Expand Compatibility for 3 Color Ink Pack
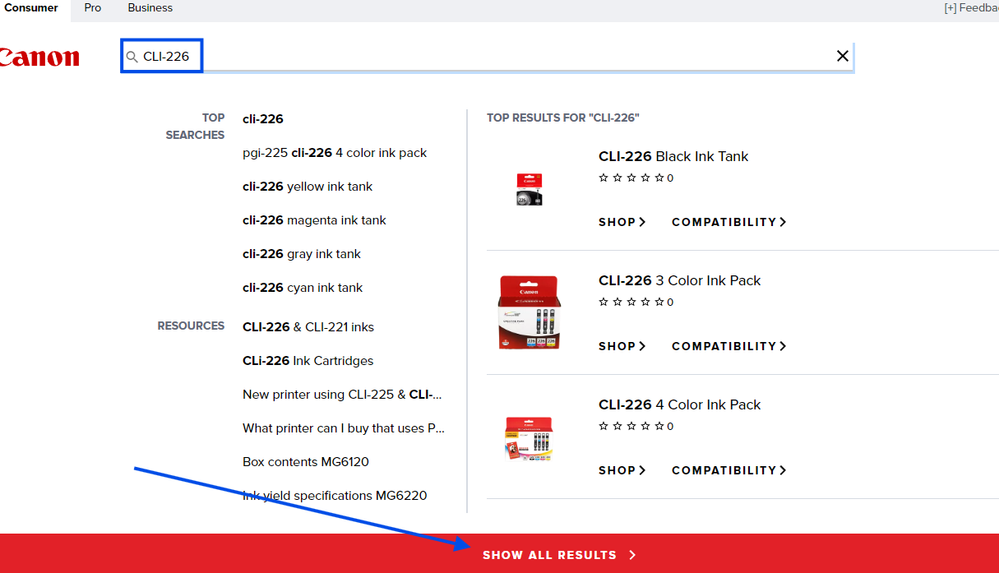 coord(728,346)
